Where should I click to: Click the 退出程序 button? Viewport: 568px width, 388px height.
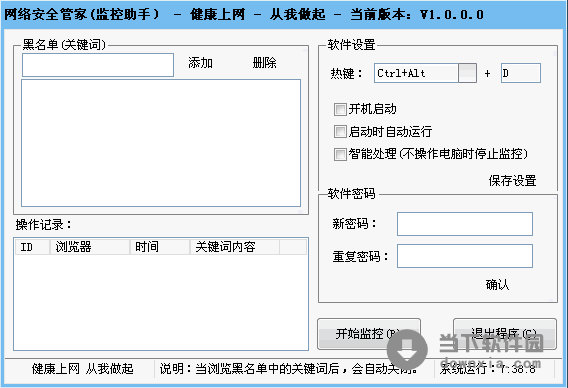(x=505, y=334)
